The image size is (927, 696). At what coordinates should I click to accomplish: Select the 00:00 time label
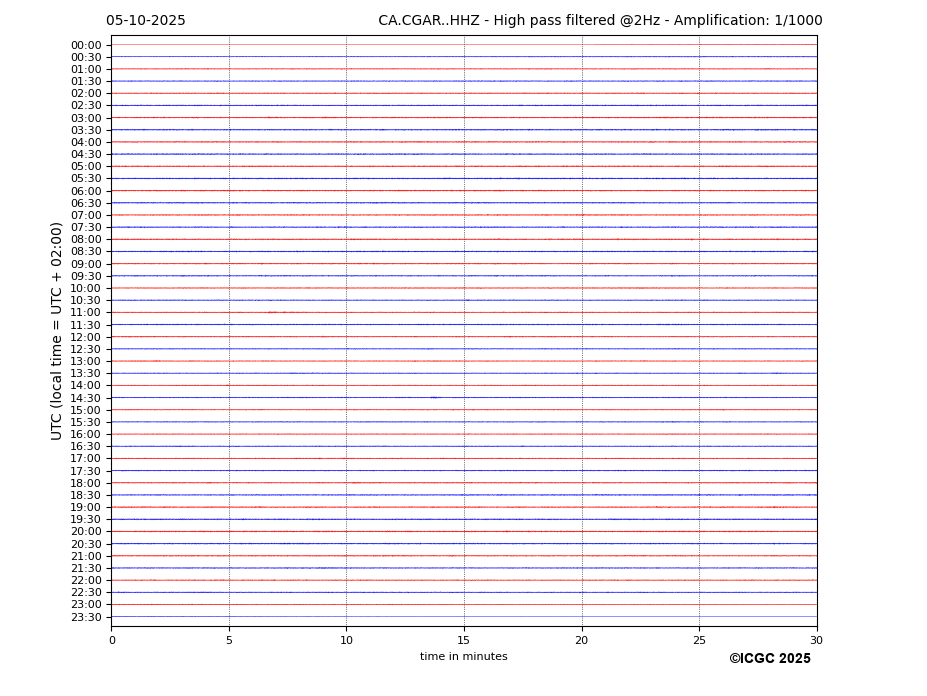click(86, 45)
